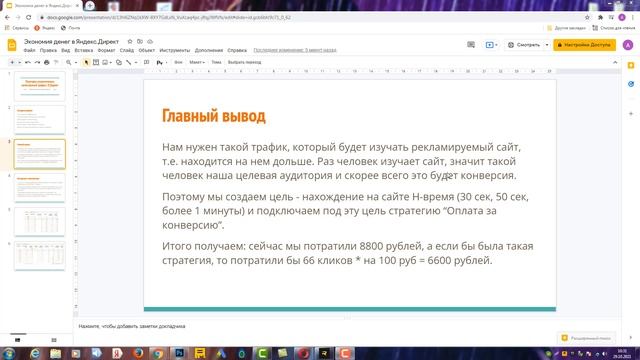Open Google Keep in the side panel
Viewport: 640px width, 360px height.
(631, 66)
